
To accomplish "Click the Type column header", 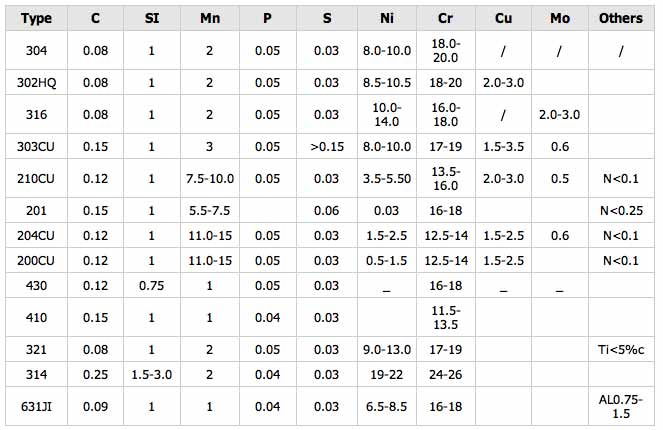I will point(36,18).
